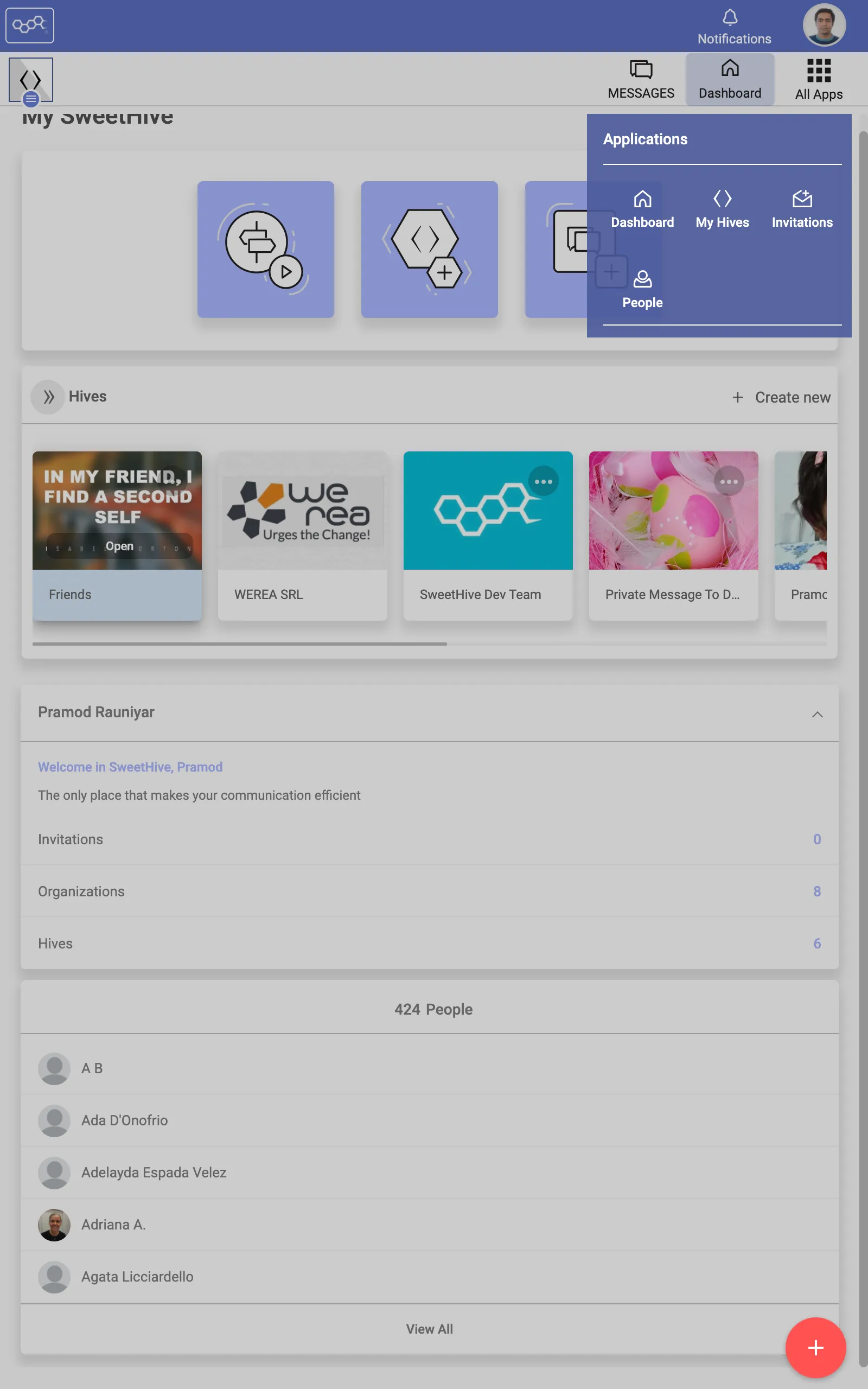Select person A B
The height and width of the screenshot is (1389, 868).
tap(430, 1068)
